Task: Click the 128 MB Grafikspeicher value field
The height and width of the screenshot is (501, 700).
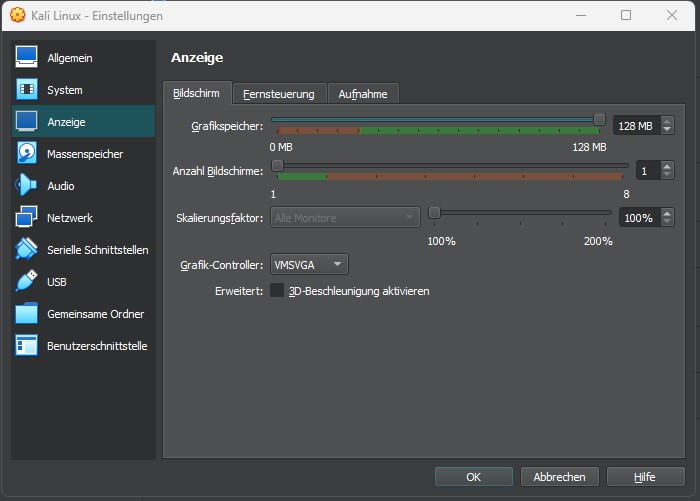Action: coord(637,126)
